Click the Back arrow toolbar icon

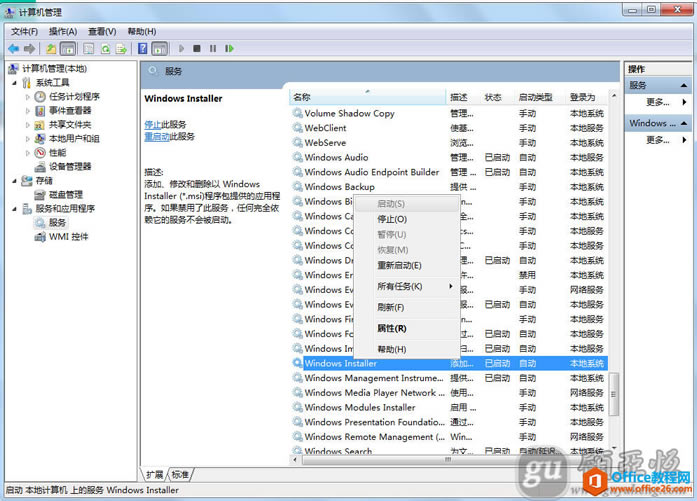coord(13,48)
